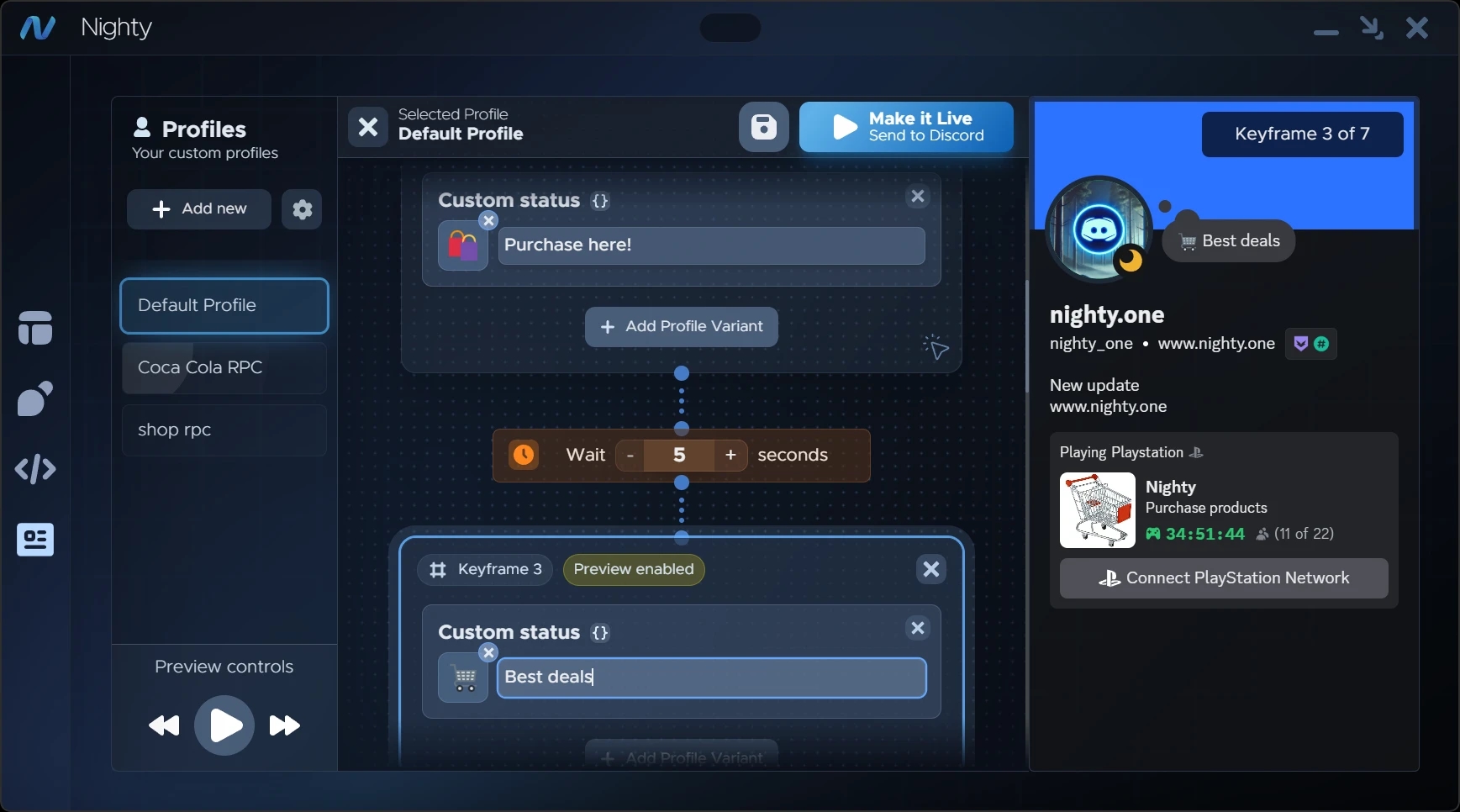
Task: Toggle the Preview enabled badge
Action: pos(634,570)
